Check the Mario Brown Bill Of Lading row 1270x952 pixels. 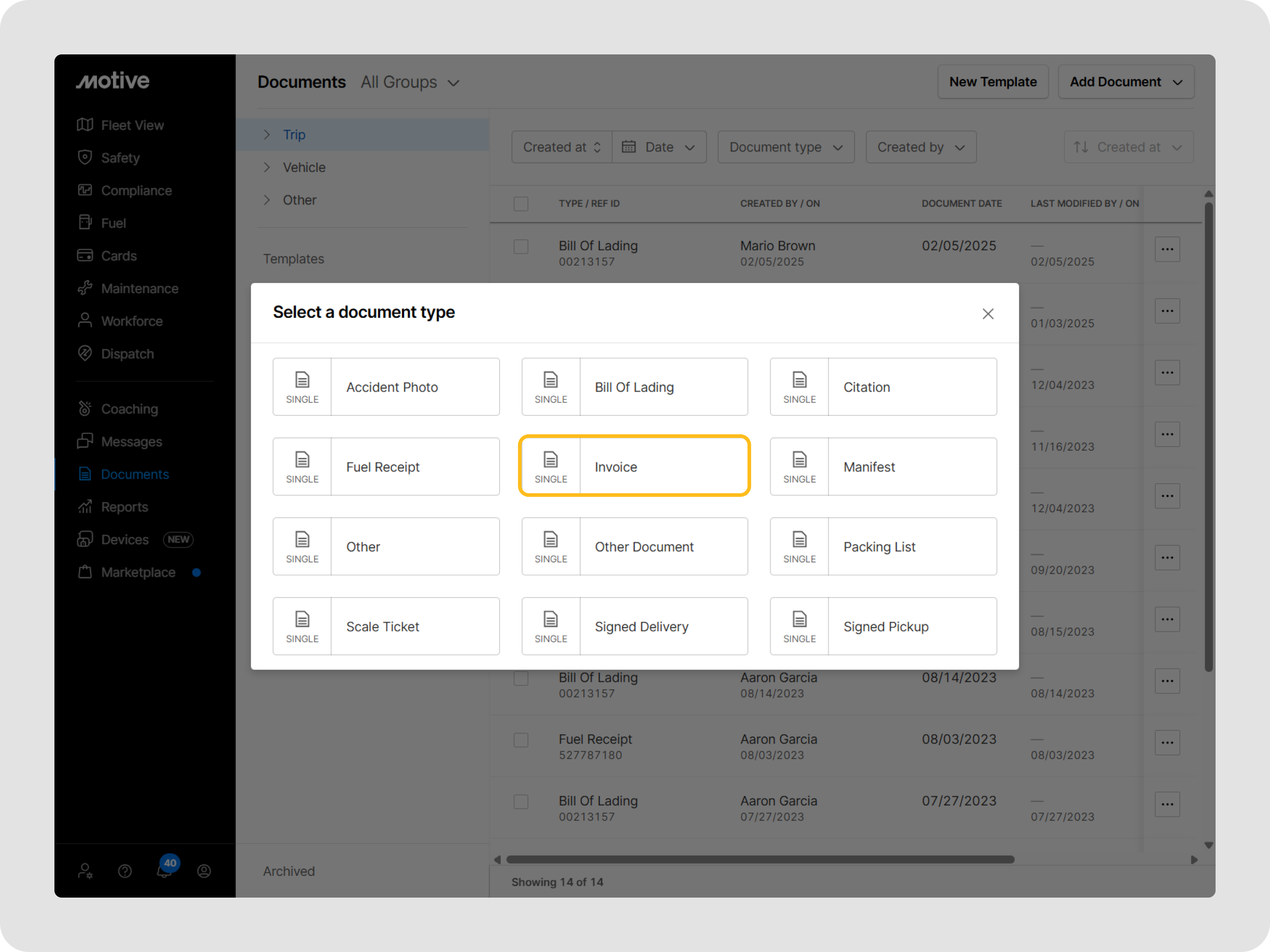point(521,247)
